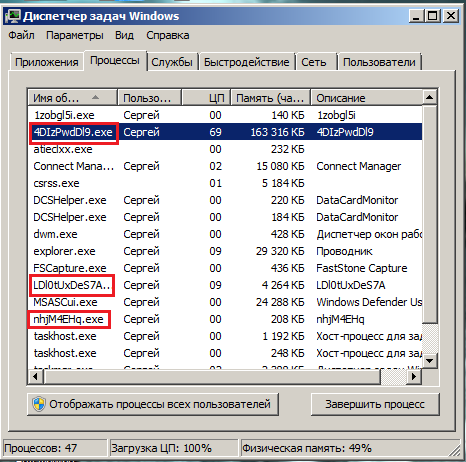Switch to the Быстродействие tab
The height and width of the screenshot is (462, 466).
click(x=247, y=62)
